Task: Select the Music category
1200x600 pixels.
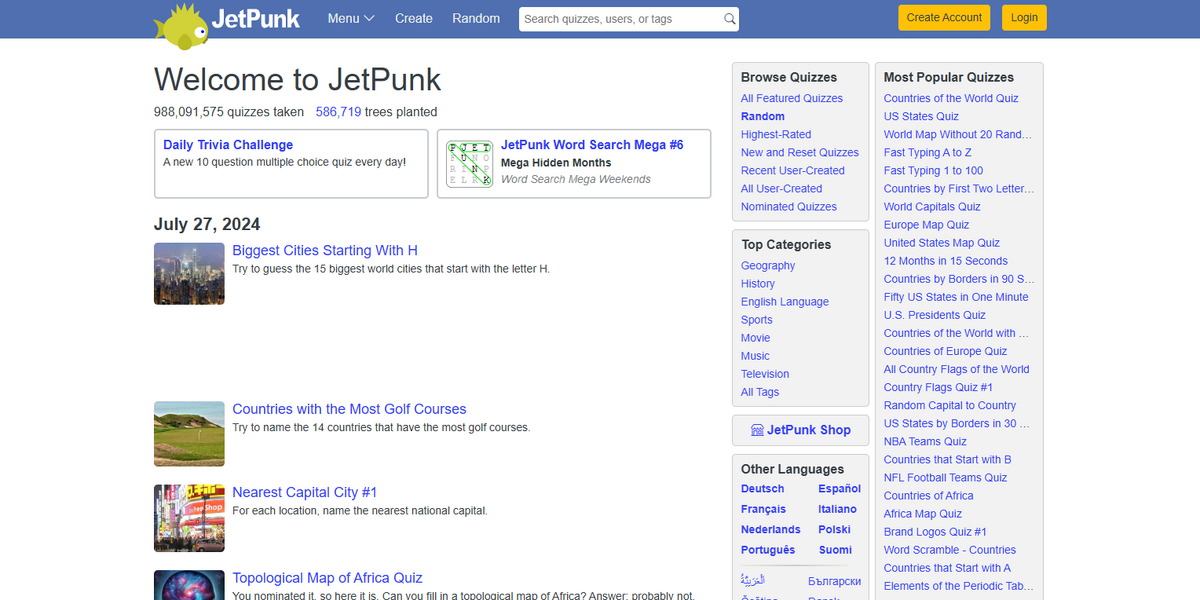Action: tap(756, 355)
